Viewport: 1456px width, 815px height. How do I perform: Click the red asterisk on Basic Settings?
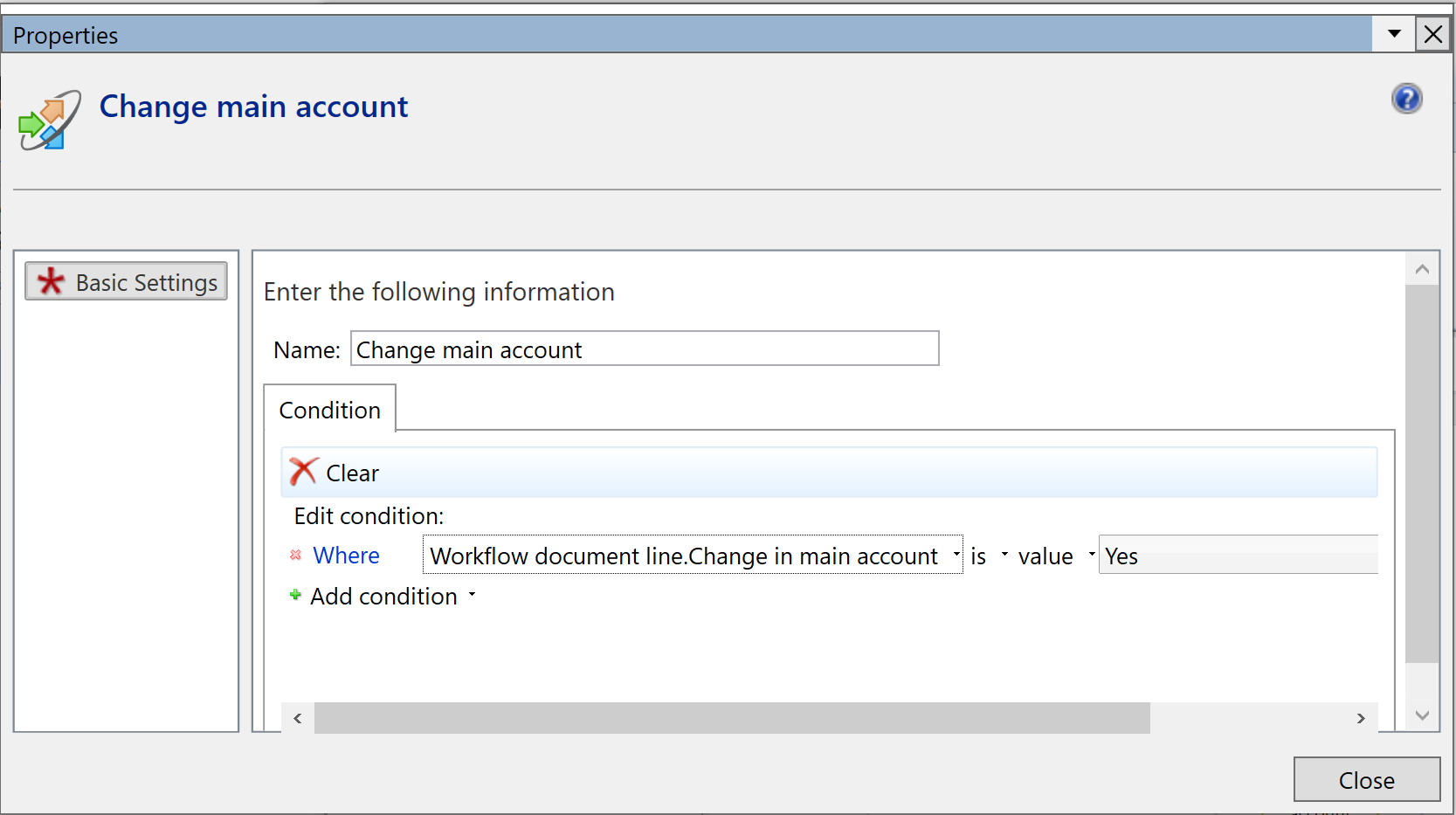point(51,281)
